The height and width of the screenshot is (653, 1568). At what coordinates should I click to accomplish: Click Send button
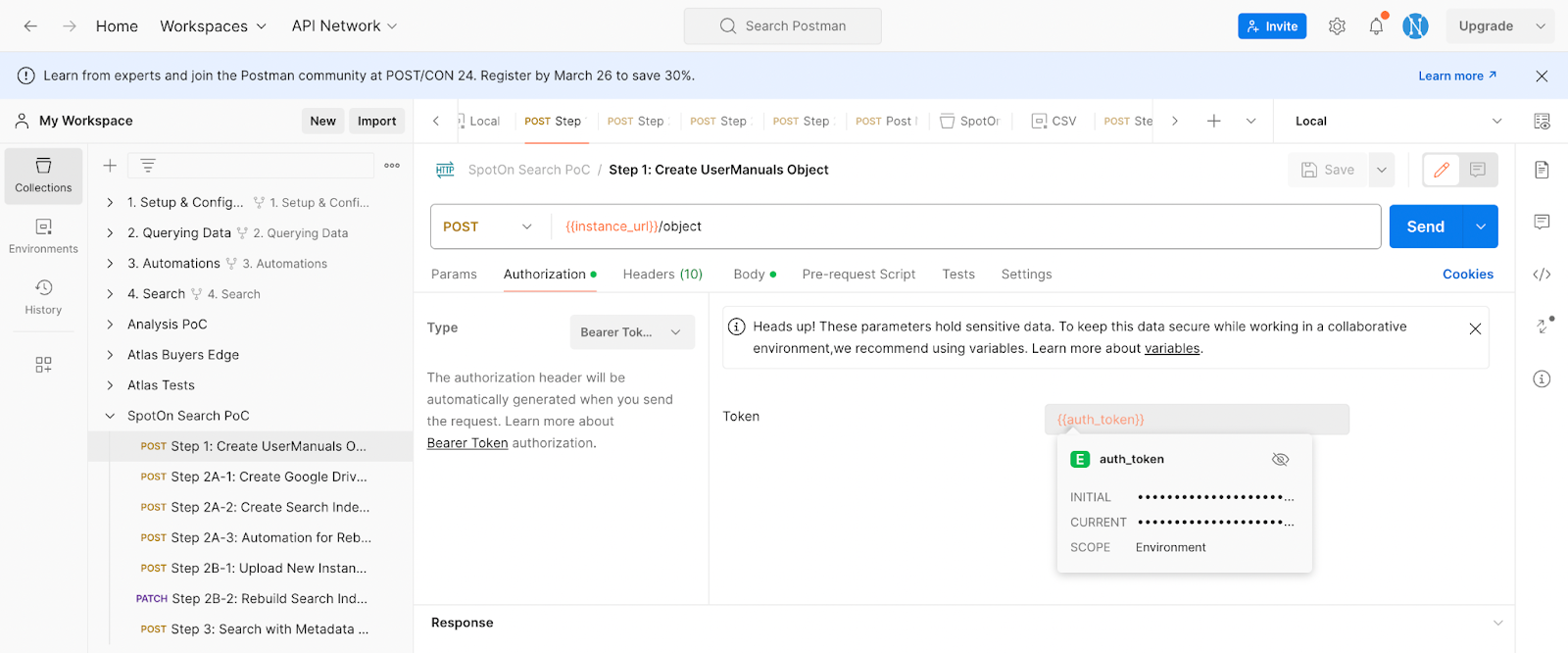pyautogui.click(x=1425, y=226)
